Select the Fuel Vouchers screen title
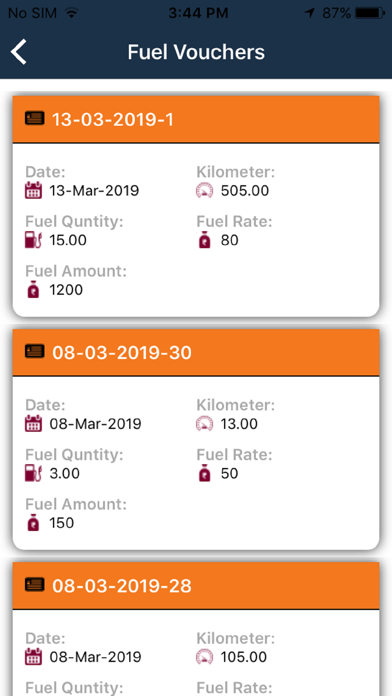Screen dimensions: 392x696 [196, 52]
